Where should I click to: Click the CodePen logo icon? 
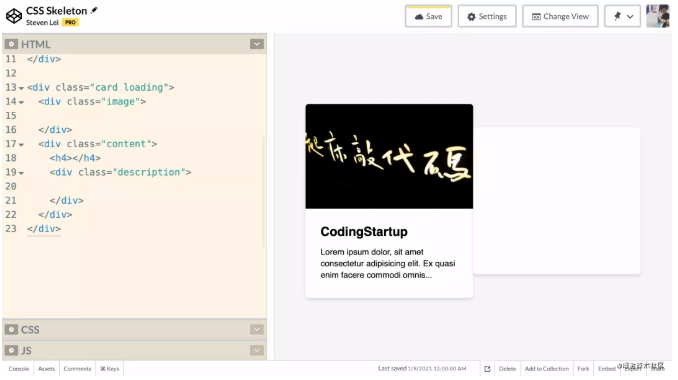coord(14,16)
